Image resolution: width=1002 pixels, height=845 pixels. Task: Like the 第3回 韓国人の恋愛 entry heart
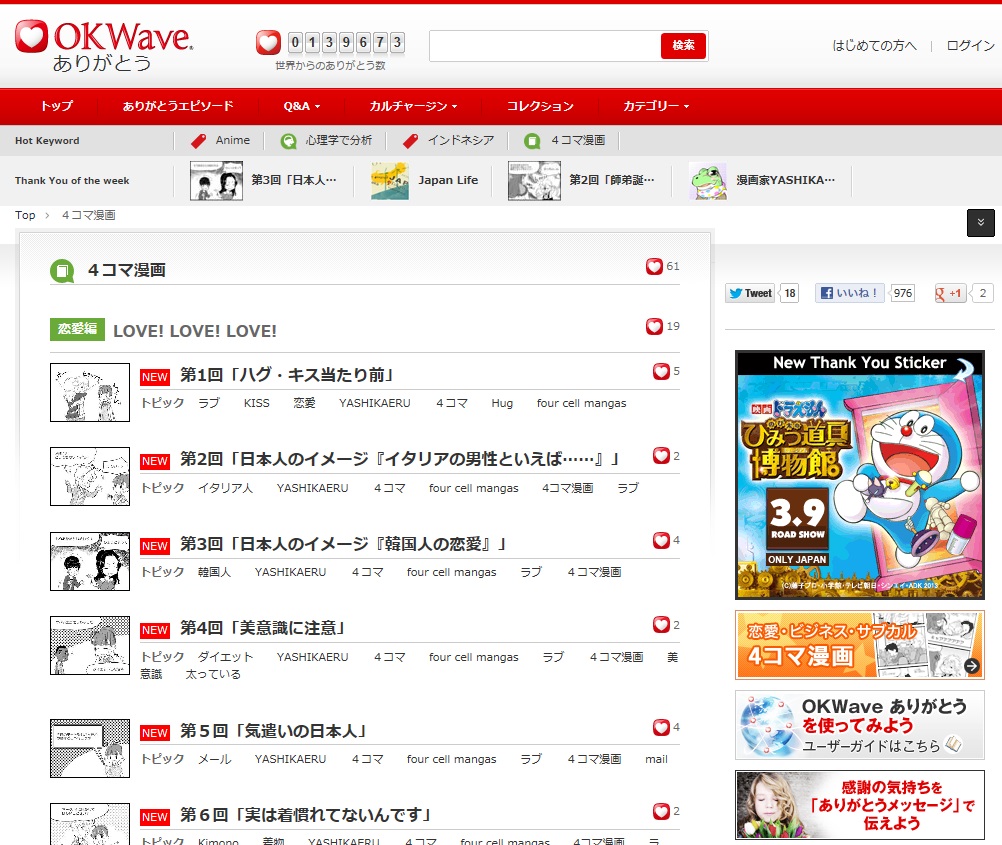(x=661, y=541)
